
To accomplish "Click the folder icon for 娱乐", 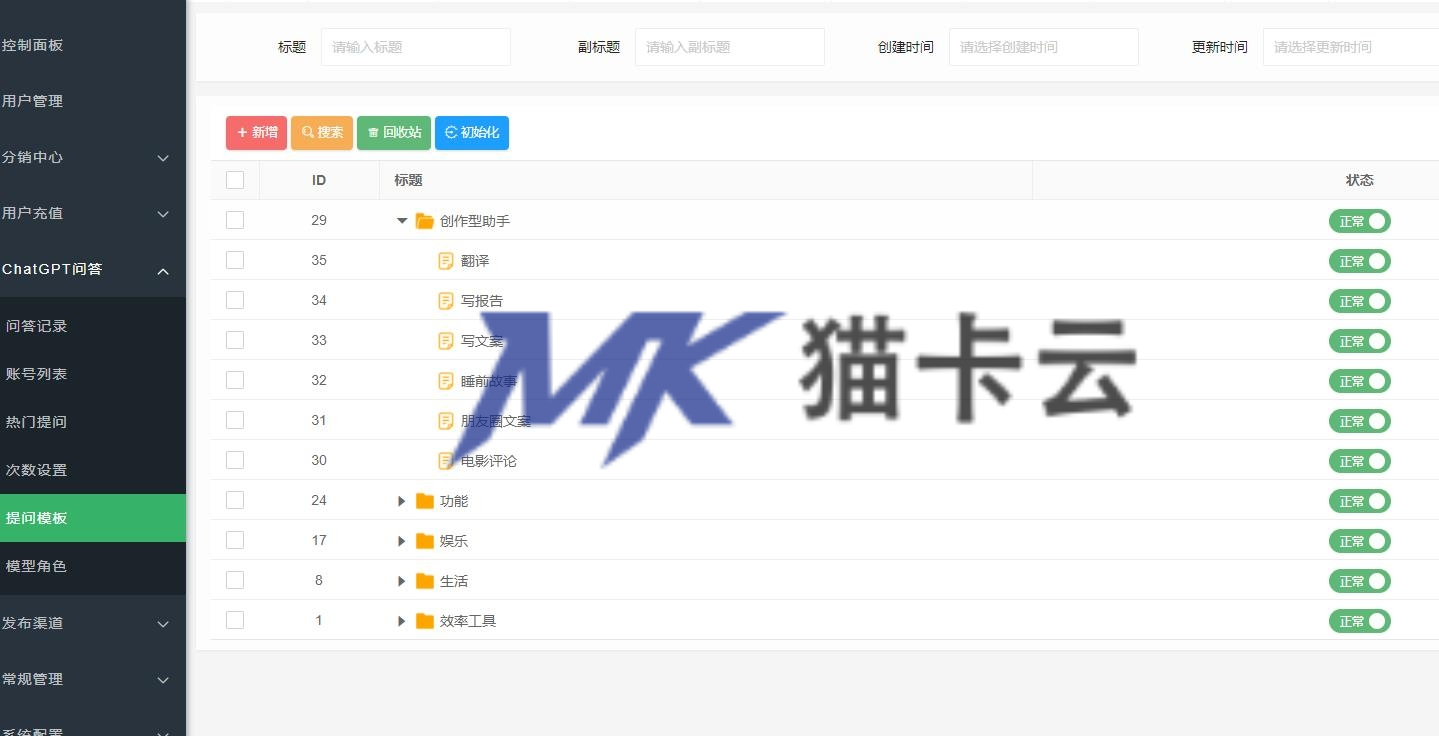I will [x=425, y=541].
